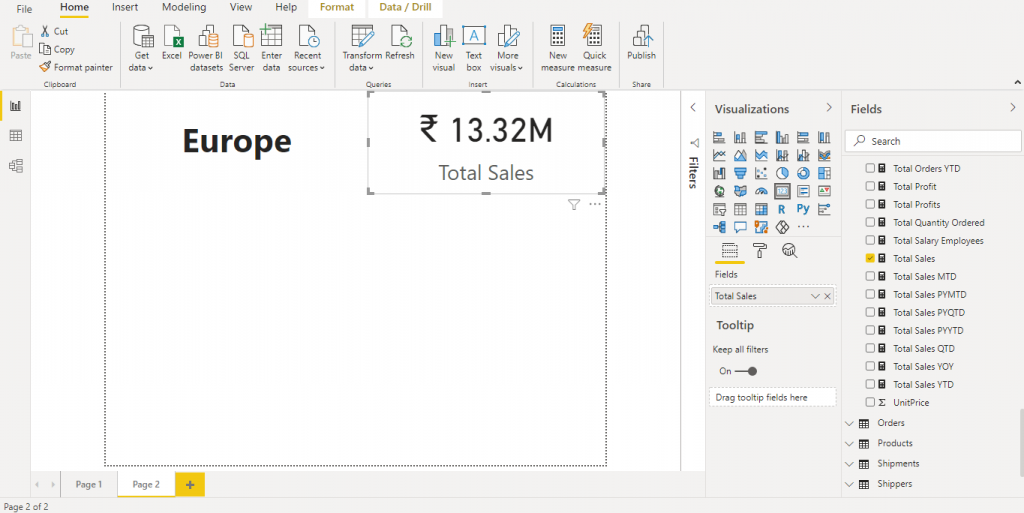Switch to the Data / Drill tab
Viewport: 1024px width, 513px height.
click(406, 7)
